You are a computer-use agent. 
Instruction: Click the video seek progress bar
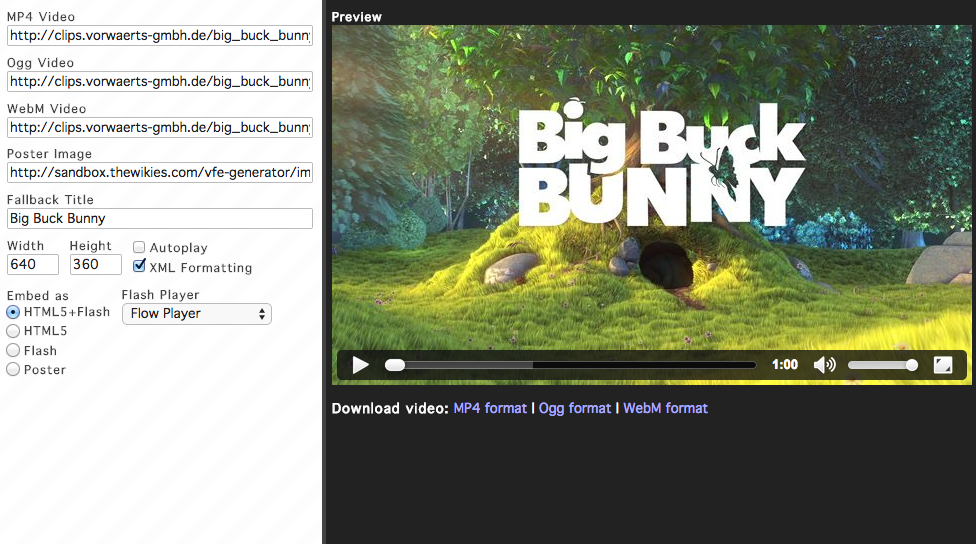click(x=570, y=365)
